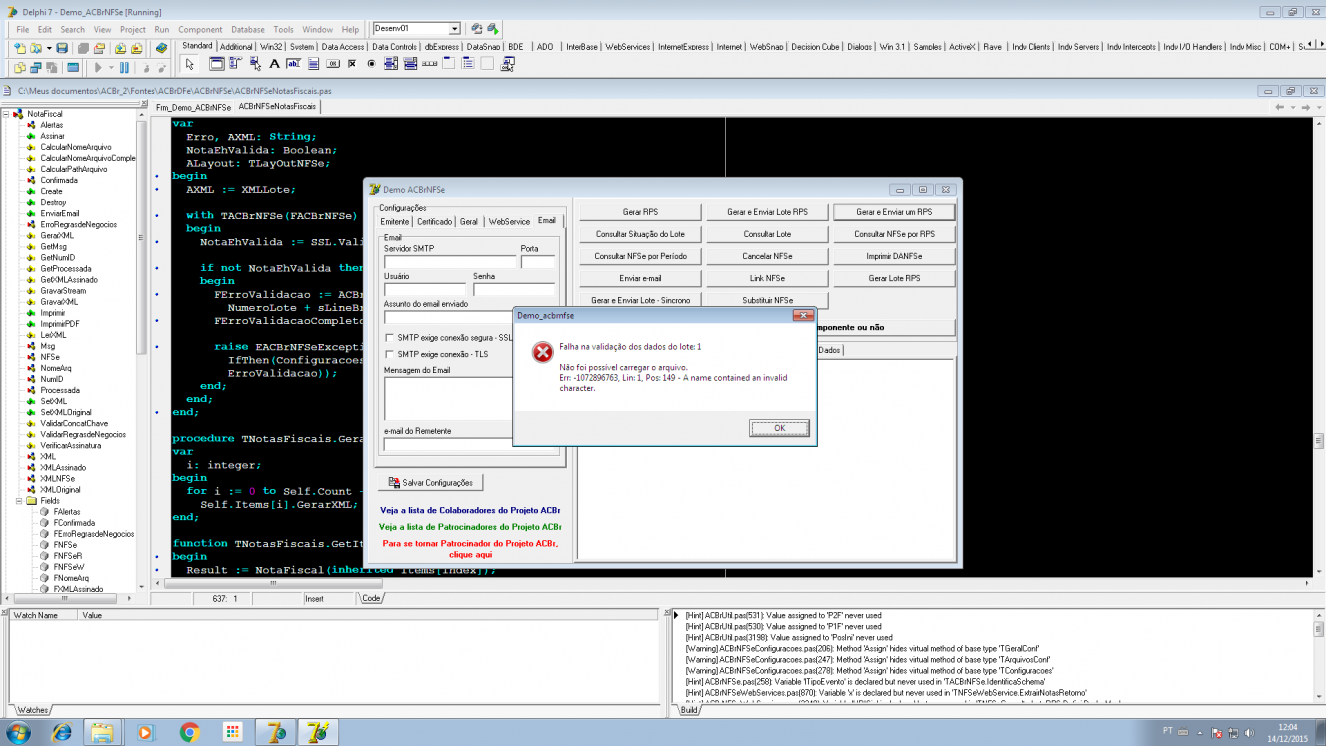Click the Run program icon
This screenshot has width=1326, height=746.
pyautogui.click(x=97, y=68)
